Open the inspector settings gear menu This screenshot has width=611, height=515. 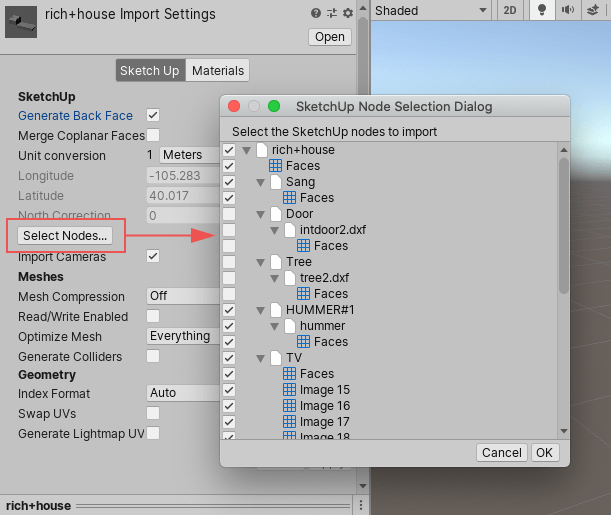348,13
